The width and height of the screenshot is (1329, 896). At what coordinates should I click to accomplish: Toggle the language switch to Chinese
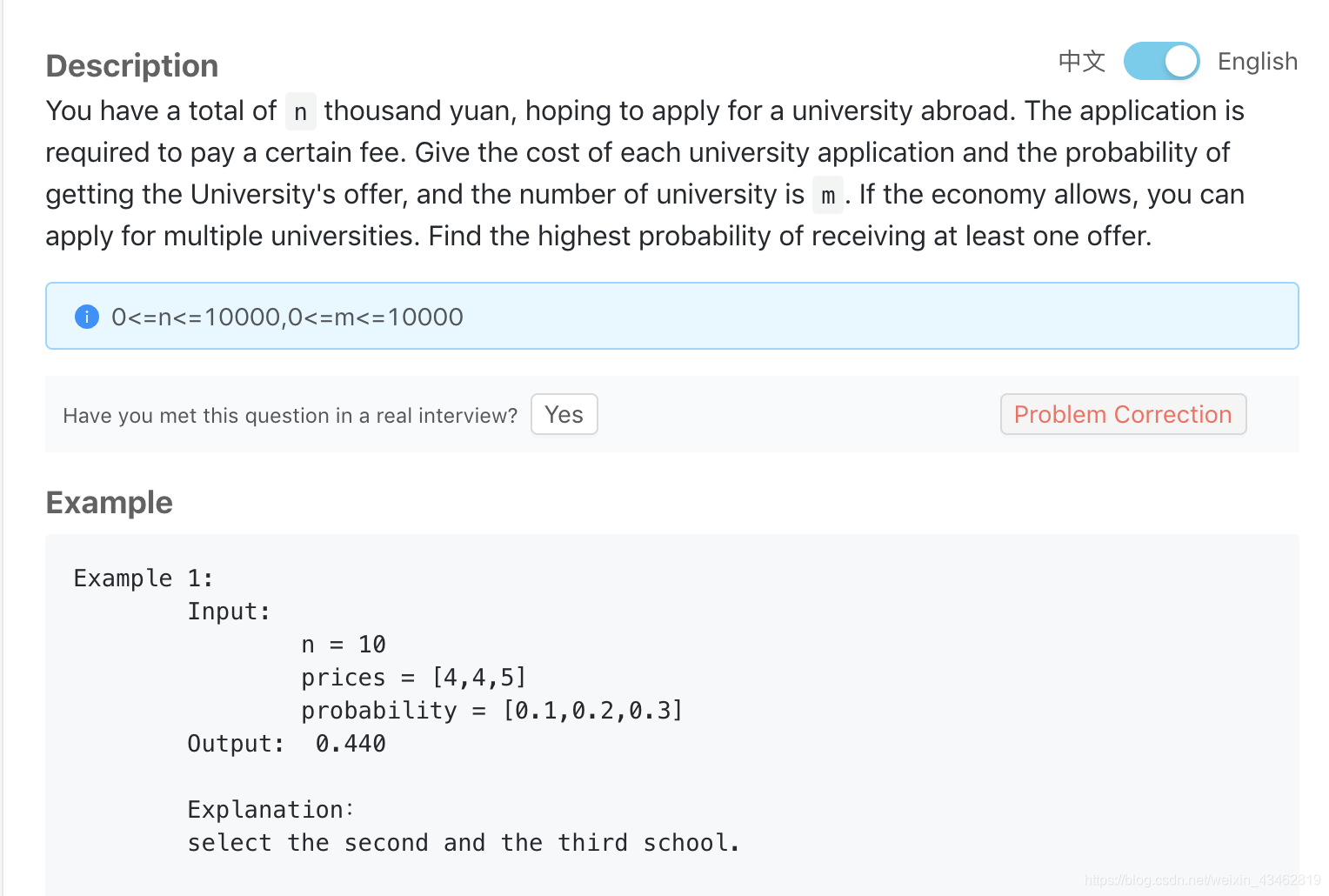click(x=1161, y=61)
